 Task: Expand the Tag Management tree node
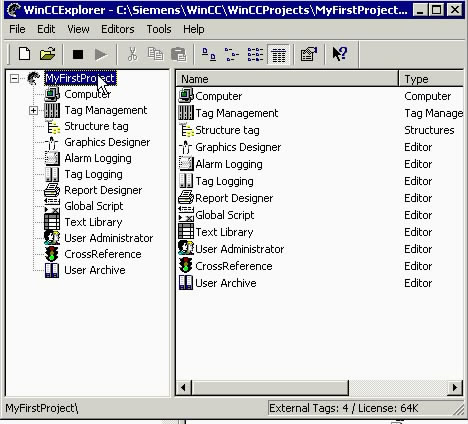pos(33,110)
